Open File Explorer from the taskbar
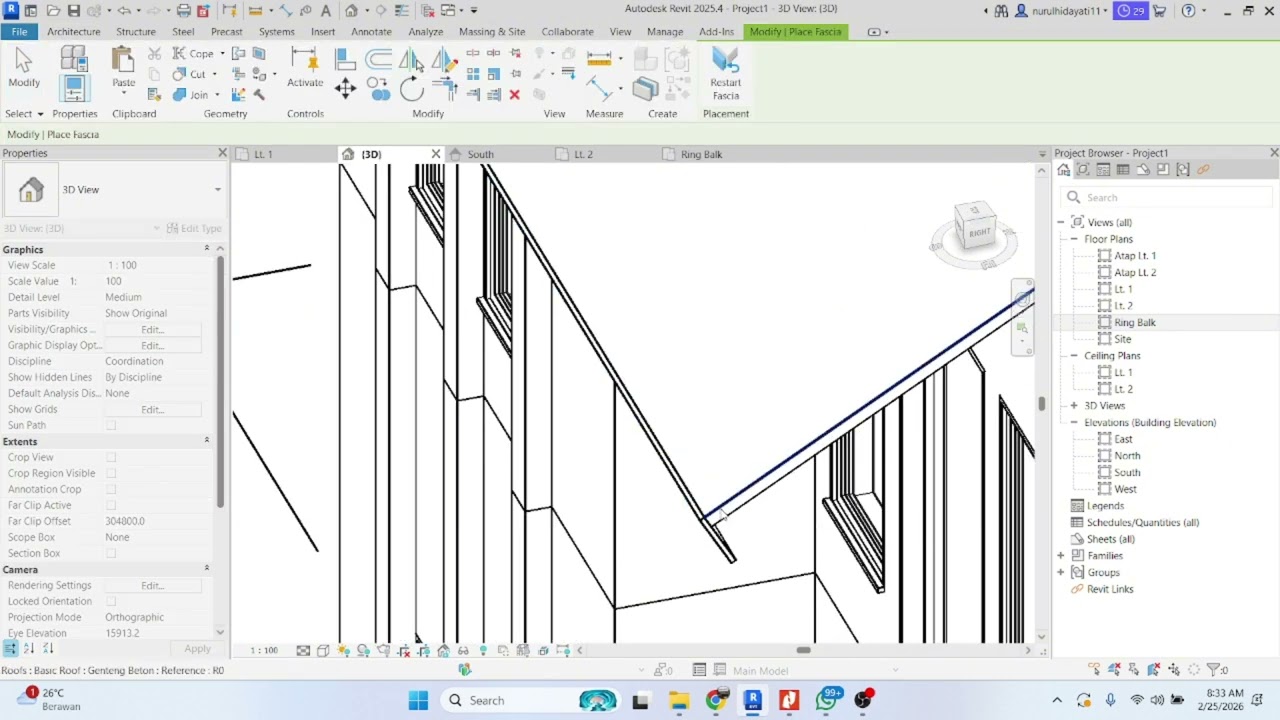 point(679,700)
